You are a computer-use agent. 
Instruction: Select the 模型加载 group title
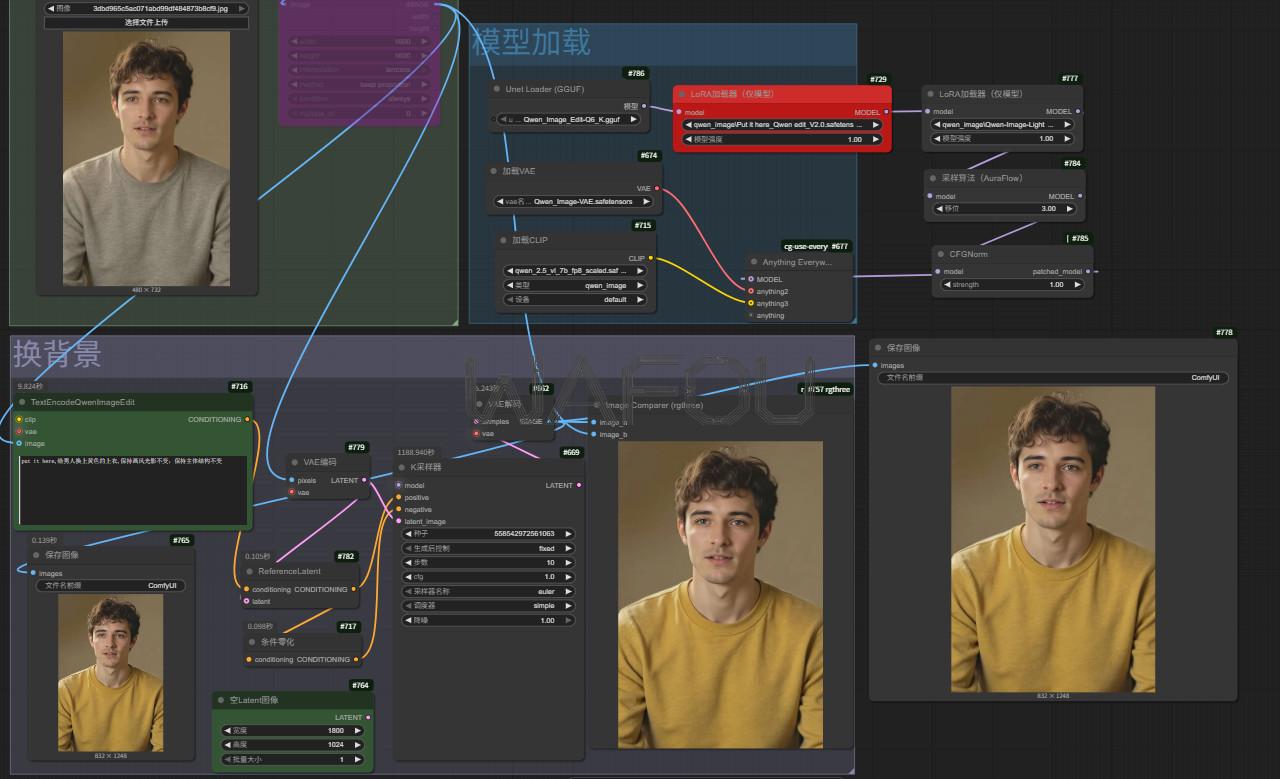click(x=531, y=42)
